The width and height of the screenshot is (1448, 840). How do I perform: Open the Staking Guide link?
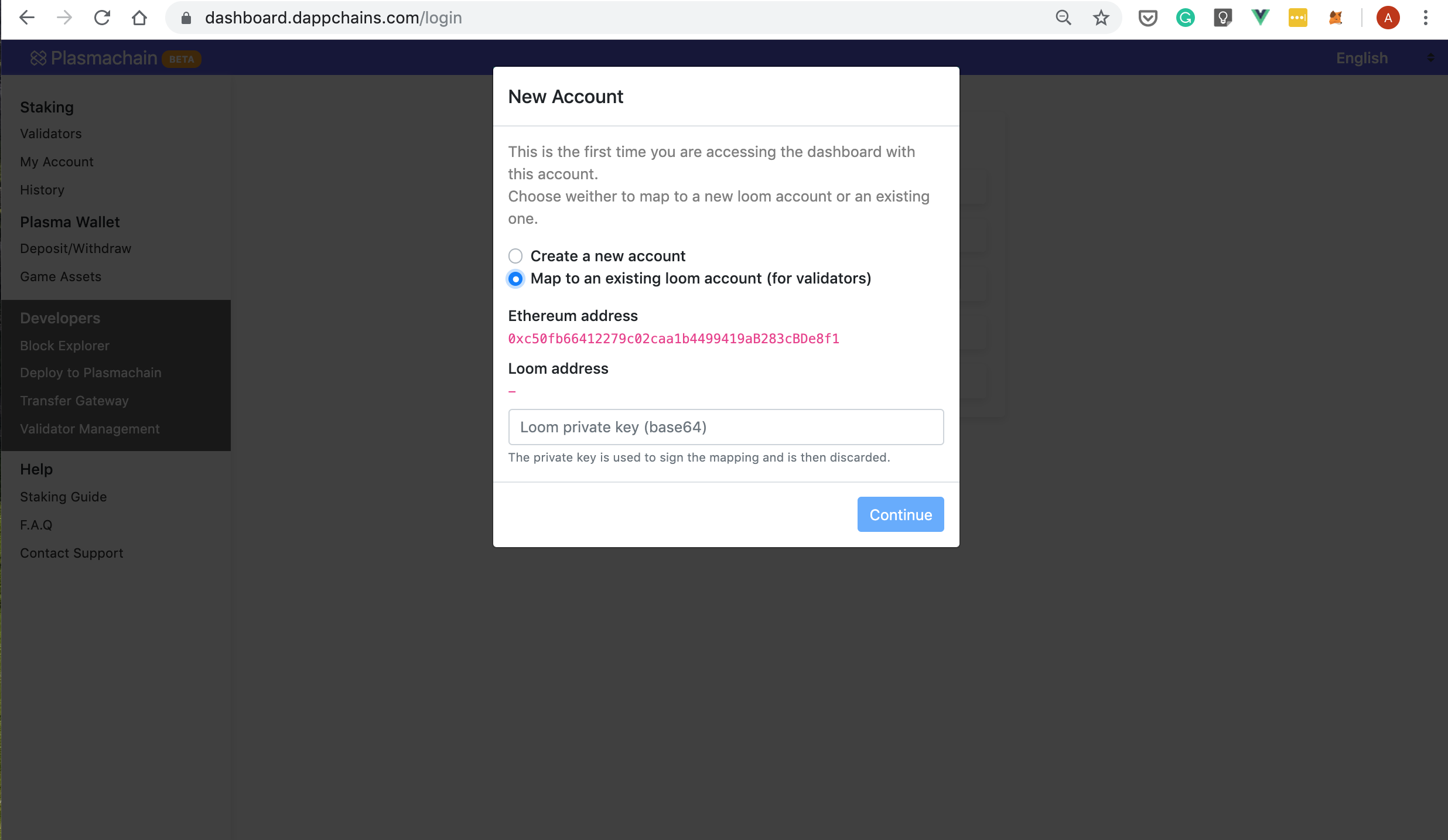[63, 497]
